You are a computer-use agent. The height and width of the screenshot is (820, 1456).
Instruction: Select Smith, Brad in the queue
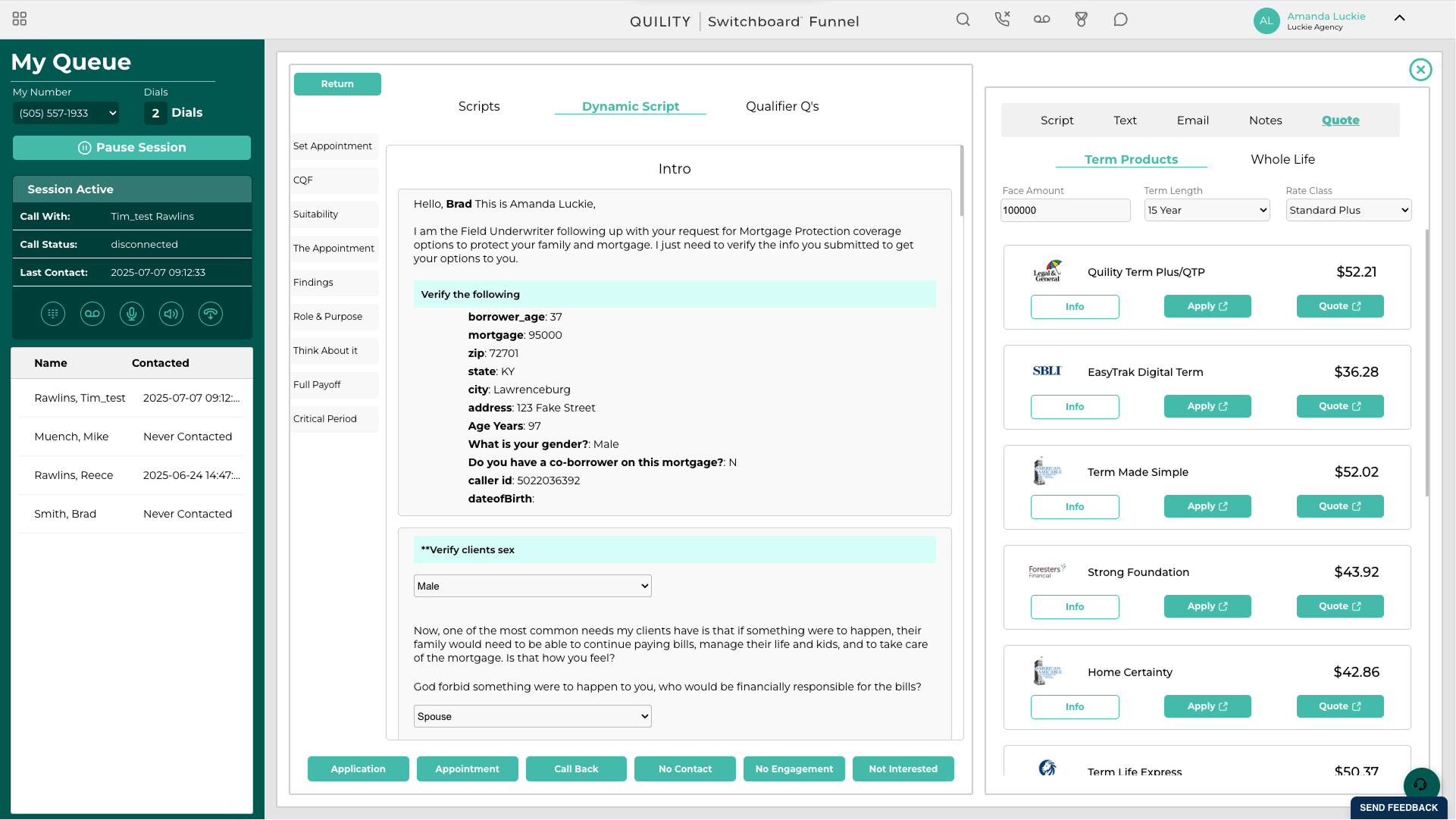coord(132,515)
